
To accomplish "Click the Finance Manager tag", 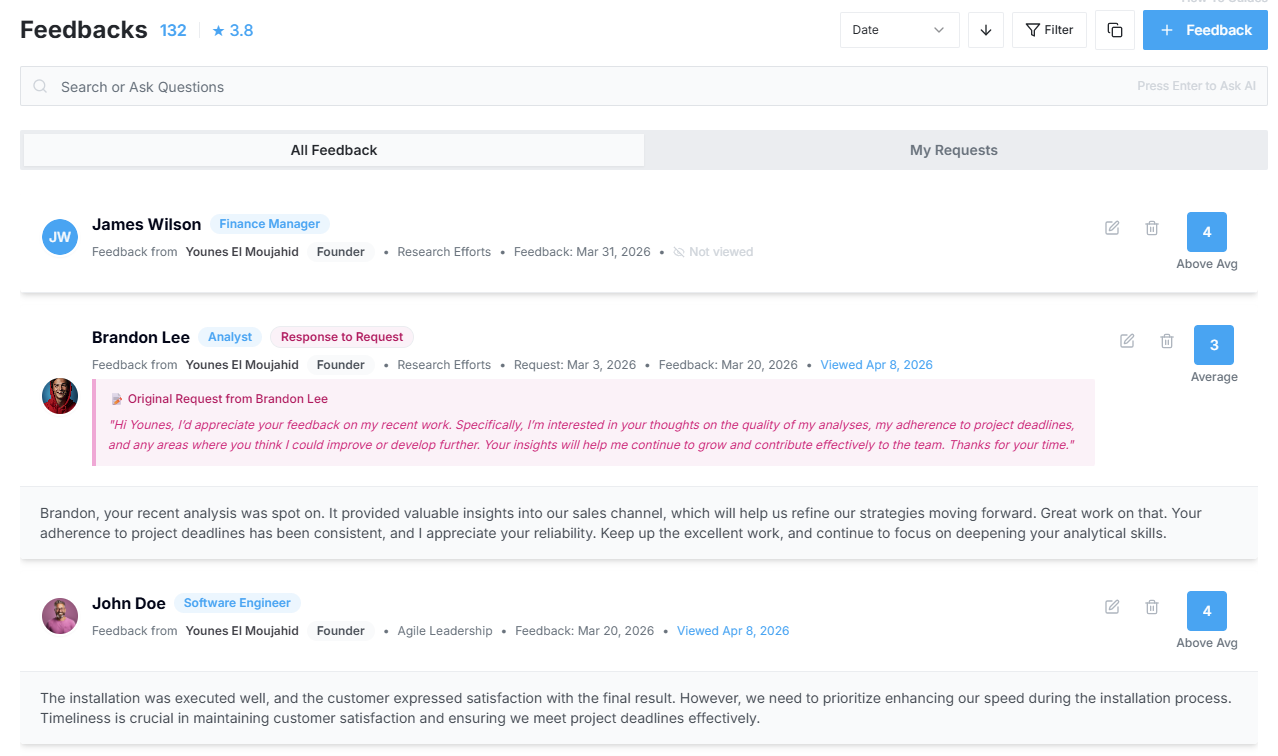I will [270, 224].
